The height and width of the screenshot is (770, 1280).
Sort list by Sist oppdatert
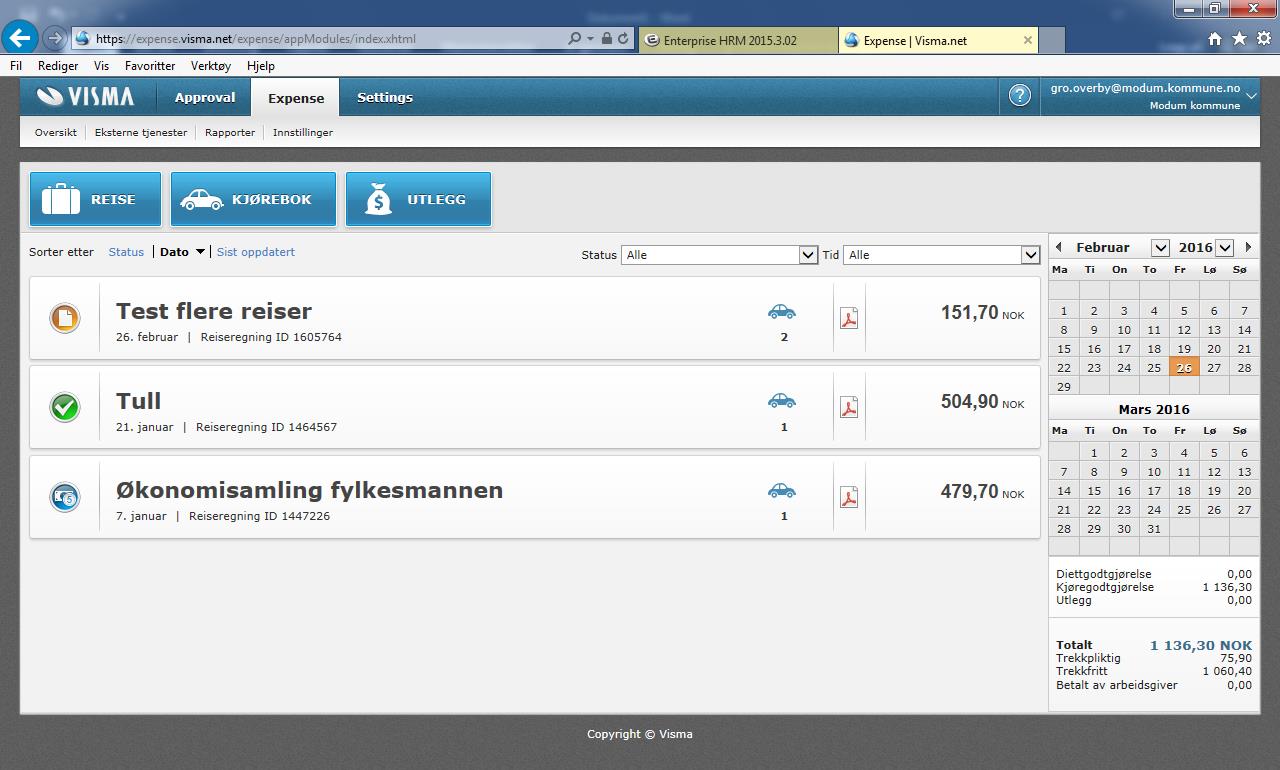pyautogui.click(x=256, y=252)
